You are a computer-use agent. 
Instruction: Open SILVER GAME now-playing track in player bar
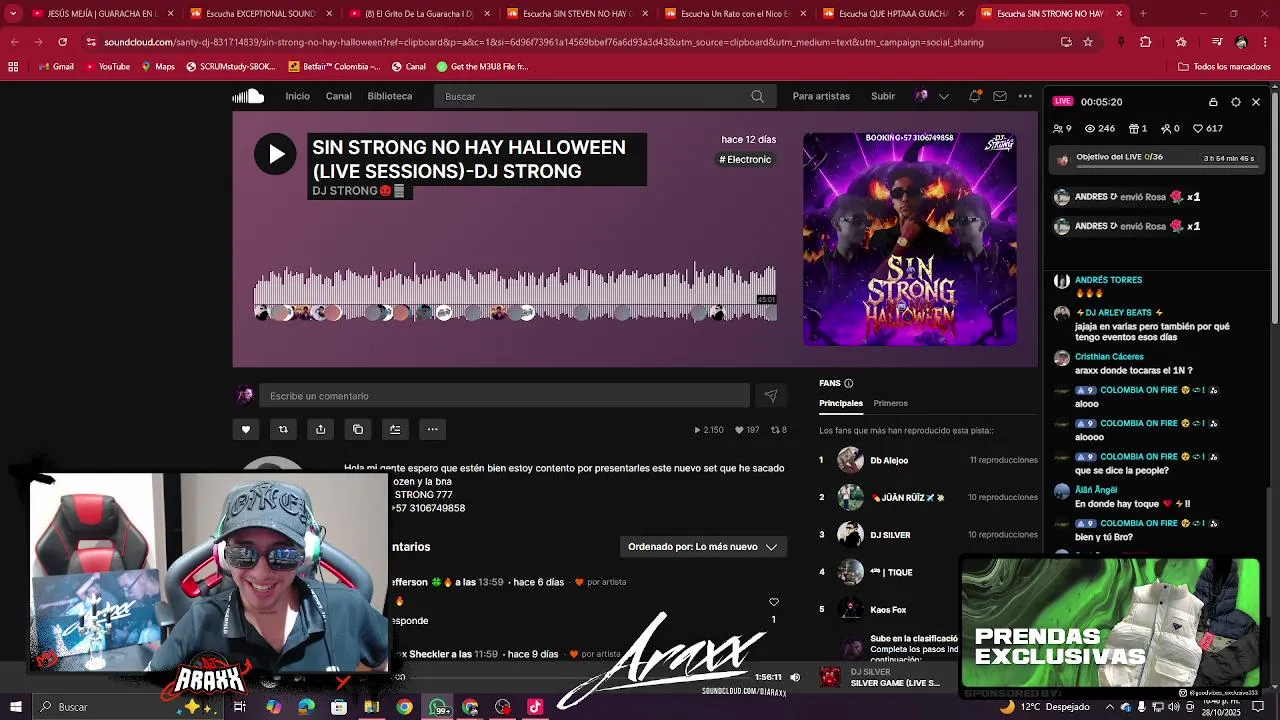coord(895,683)
